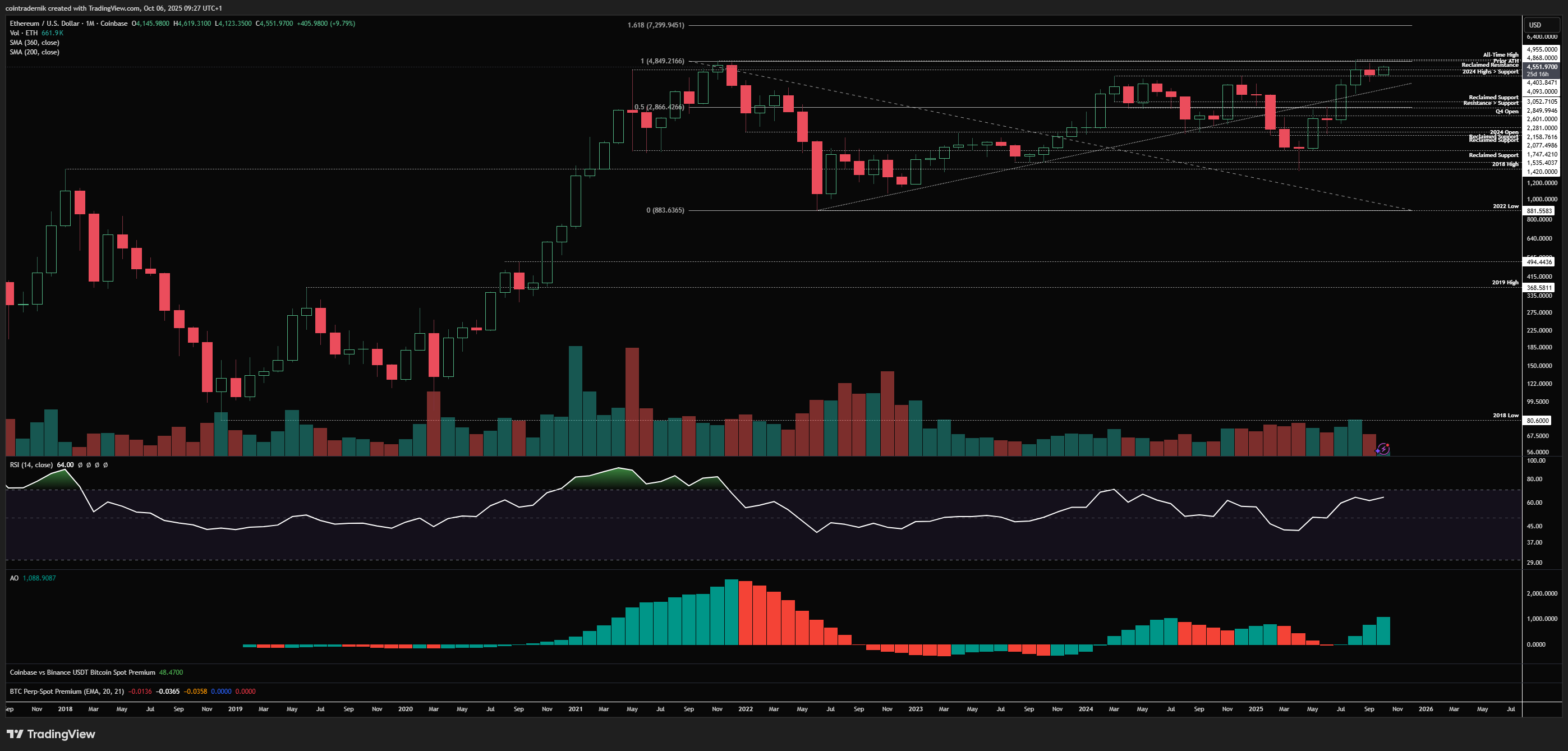
Task: Click the 2022 Low line label
Action: pyautogui.click(x=1505, y=206)
